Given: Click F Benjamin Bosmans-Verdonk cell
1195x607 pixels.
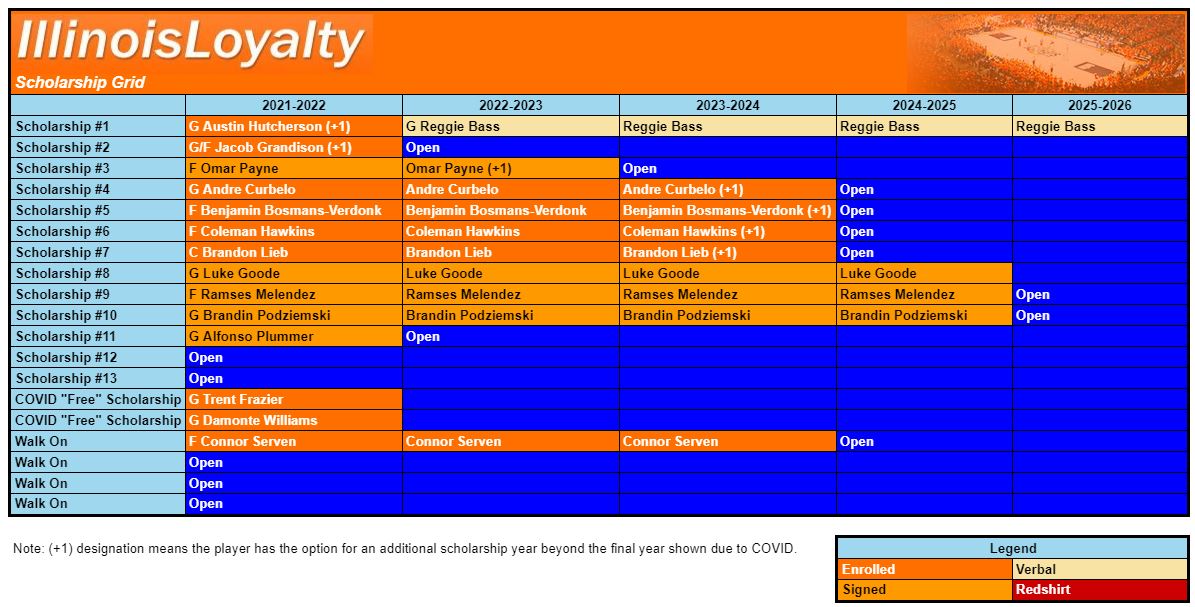Looking at the screenshot, I should coord(294,210).
